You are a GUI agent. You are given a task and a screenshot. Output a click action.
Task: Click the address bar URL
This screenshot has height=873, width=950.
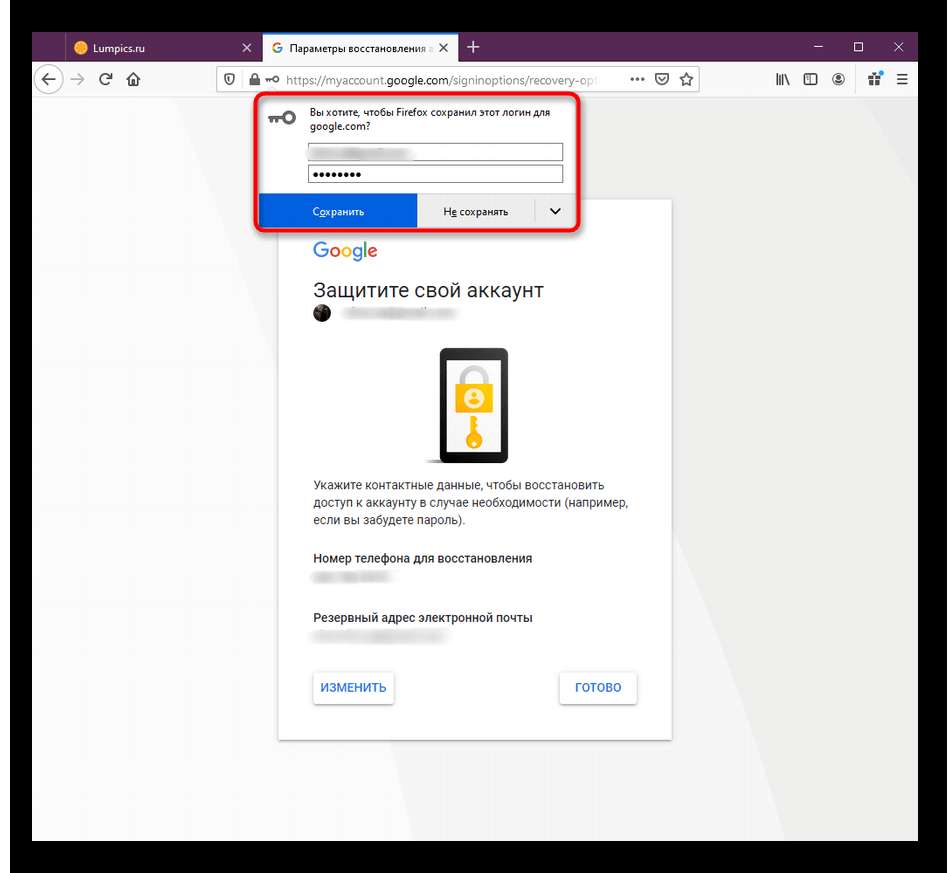click(440, 80)
